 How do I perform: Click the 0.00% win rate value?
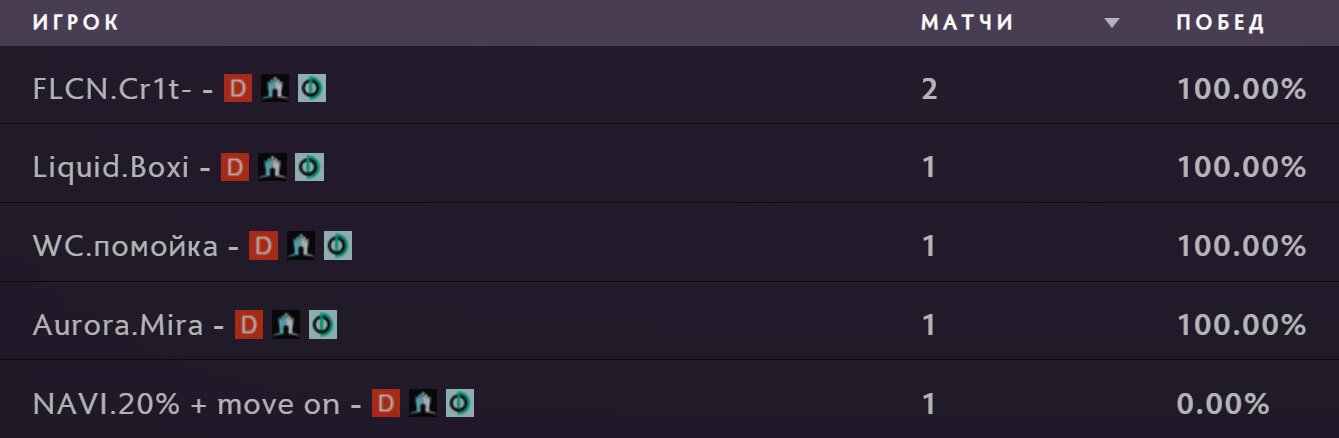[x=1223, y=404]
